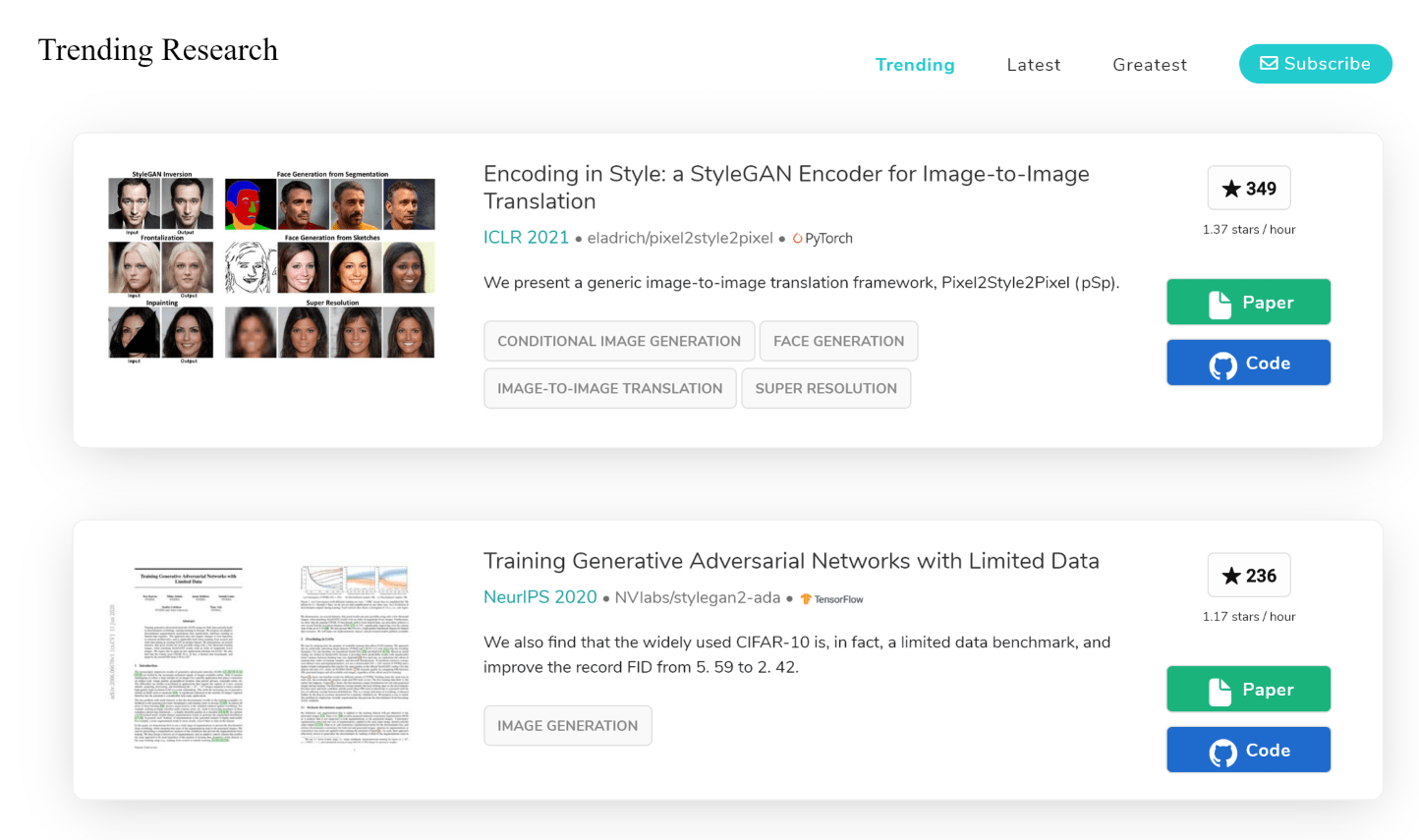1419x840 pixels.
Task: Click the star icon showing 349 stars
Action: (1231, 189)
